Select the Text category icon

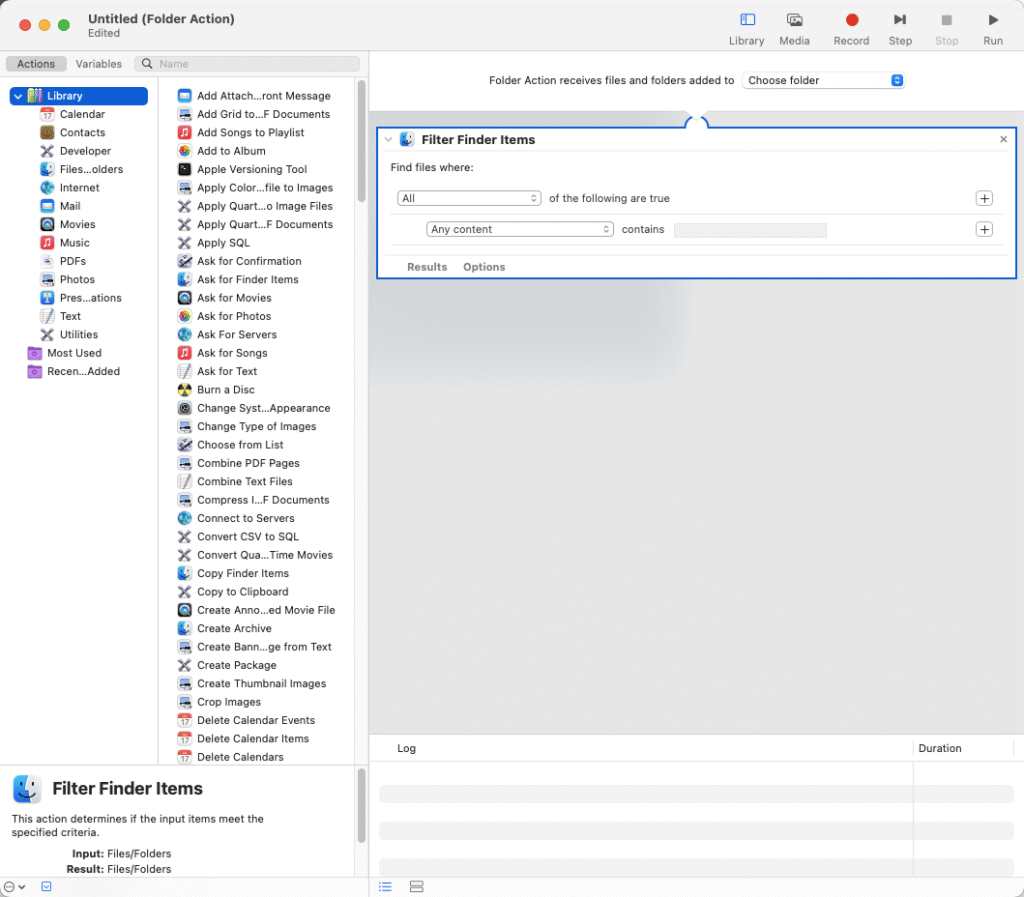(47, 316)
